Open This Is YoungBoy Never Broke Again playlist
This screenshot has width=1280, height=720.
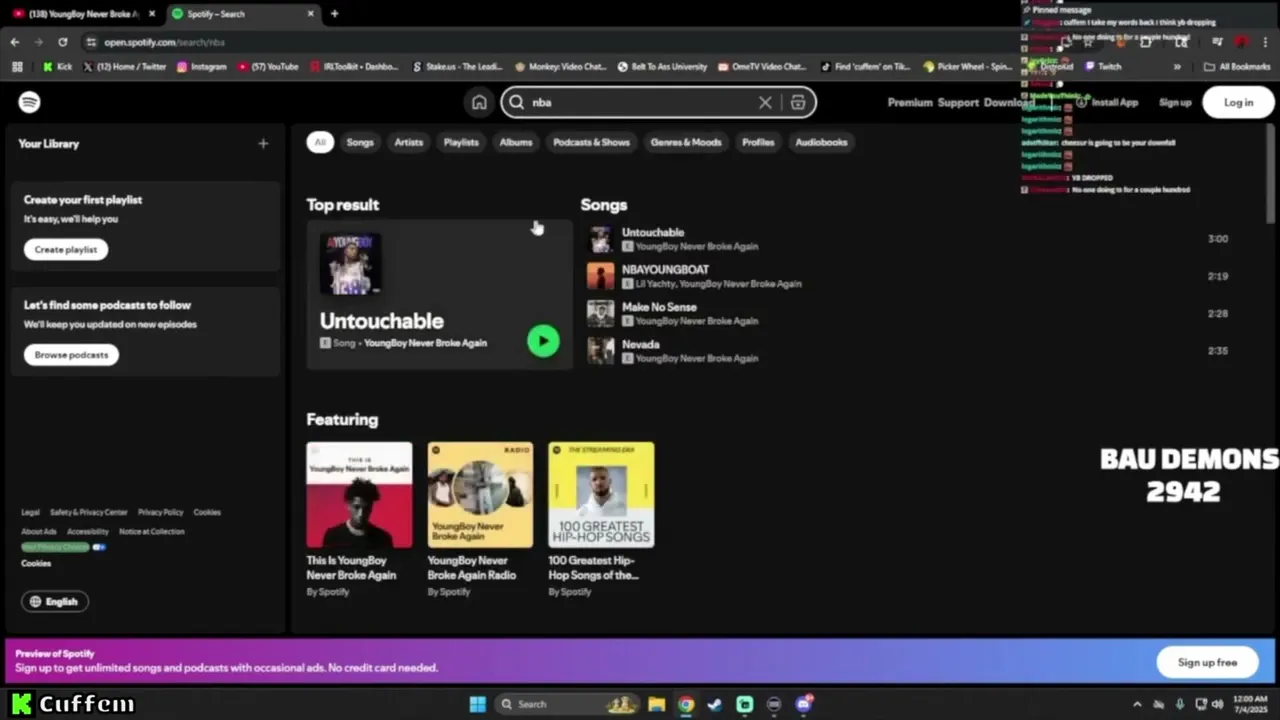coord(359,520)
